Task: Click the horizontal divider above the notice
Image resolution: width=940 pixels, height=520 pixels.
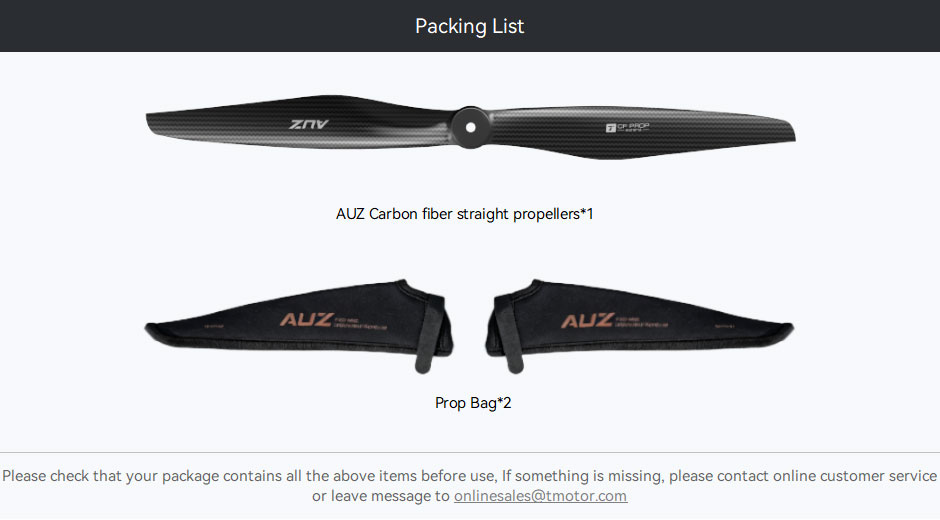Action: [x=470, y=452]
